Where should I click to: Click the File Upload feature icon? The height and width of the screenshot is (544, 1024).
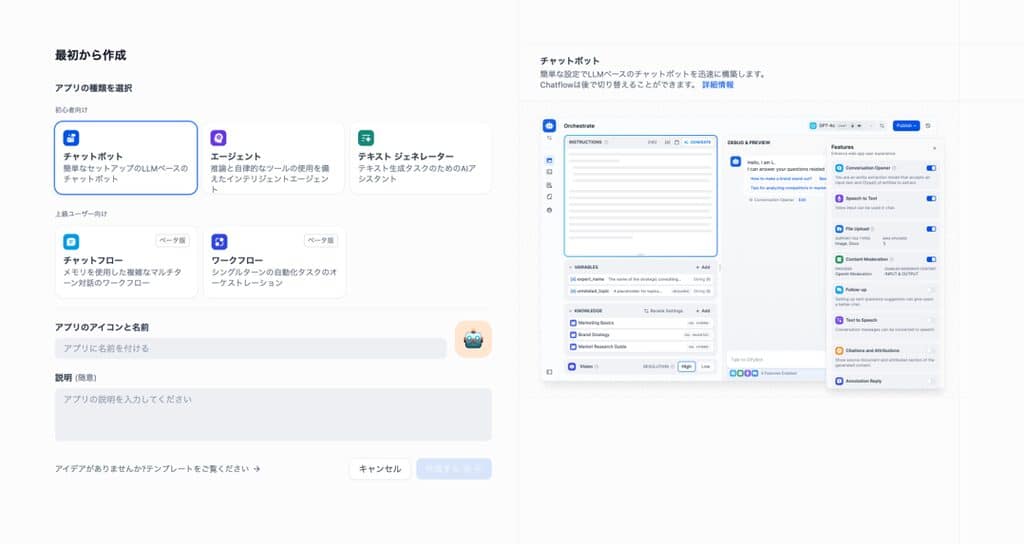[x=839, y=229]
